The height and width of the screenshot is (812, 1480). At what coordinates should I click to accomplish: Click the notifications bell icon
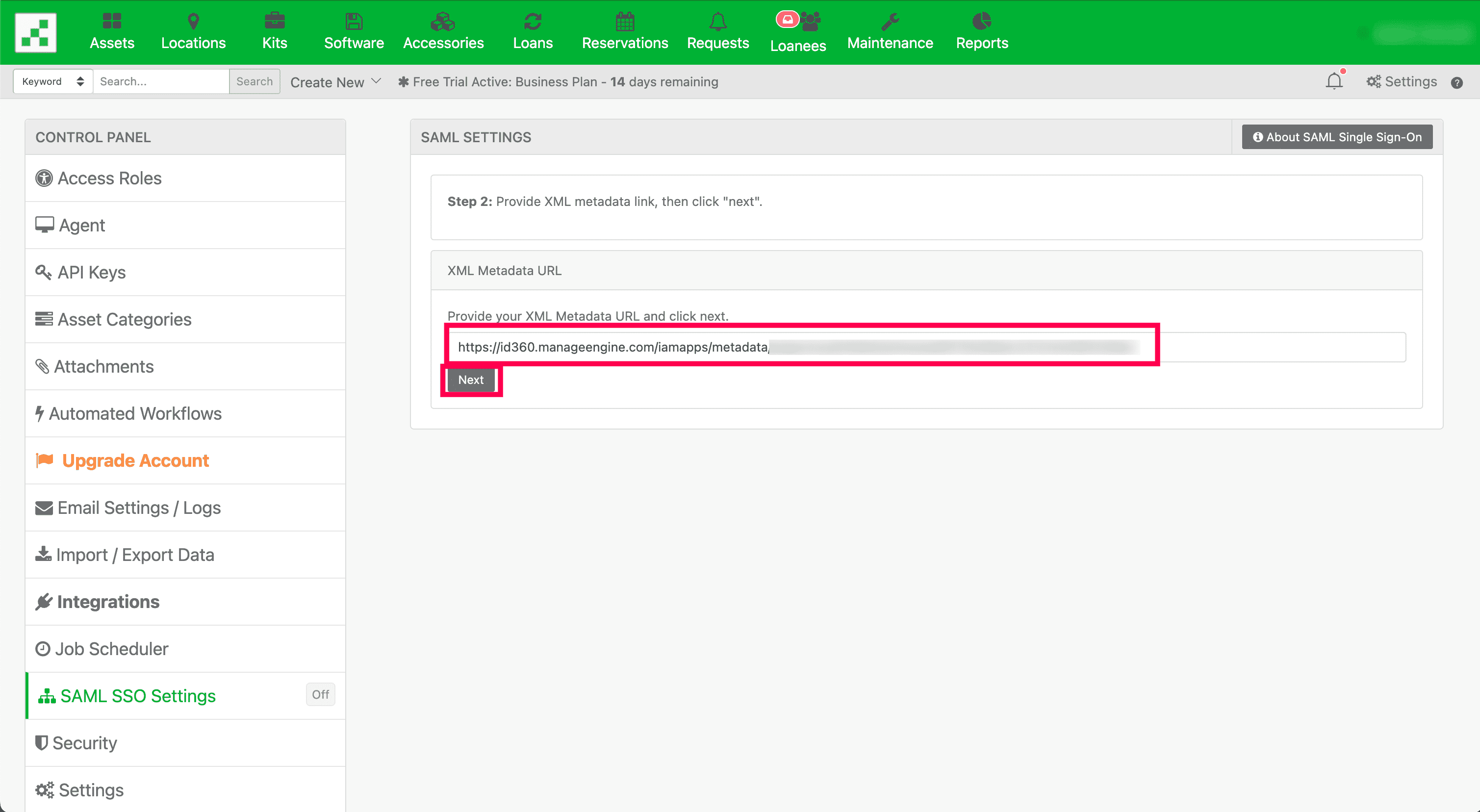pos(1333,81)
